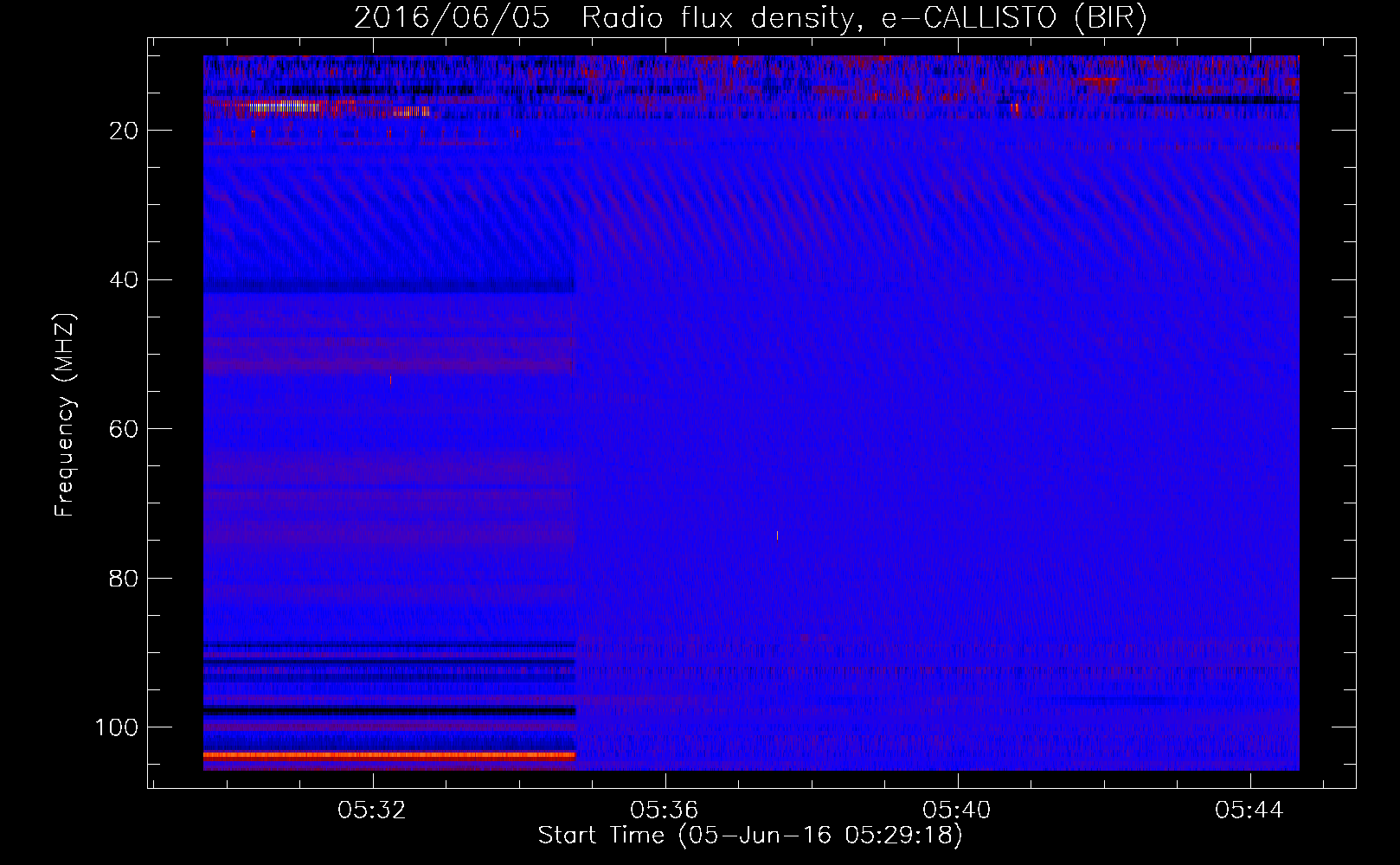Viewport: 1400px width, 865px height.
Task: Click the bright red-orange band near 104 MHz
Action: click(389, 755)
